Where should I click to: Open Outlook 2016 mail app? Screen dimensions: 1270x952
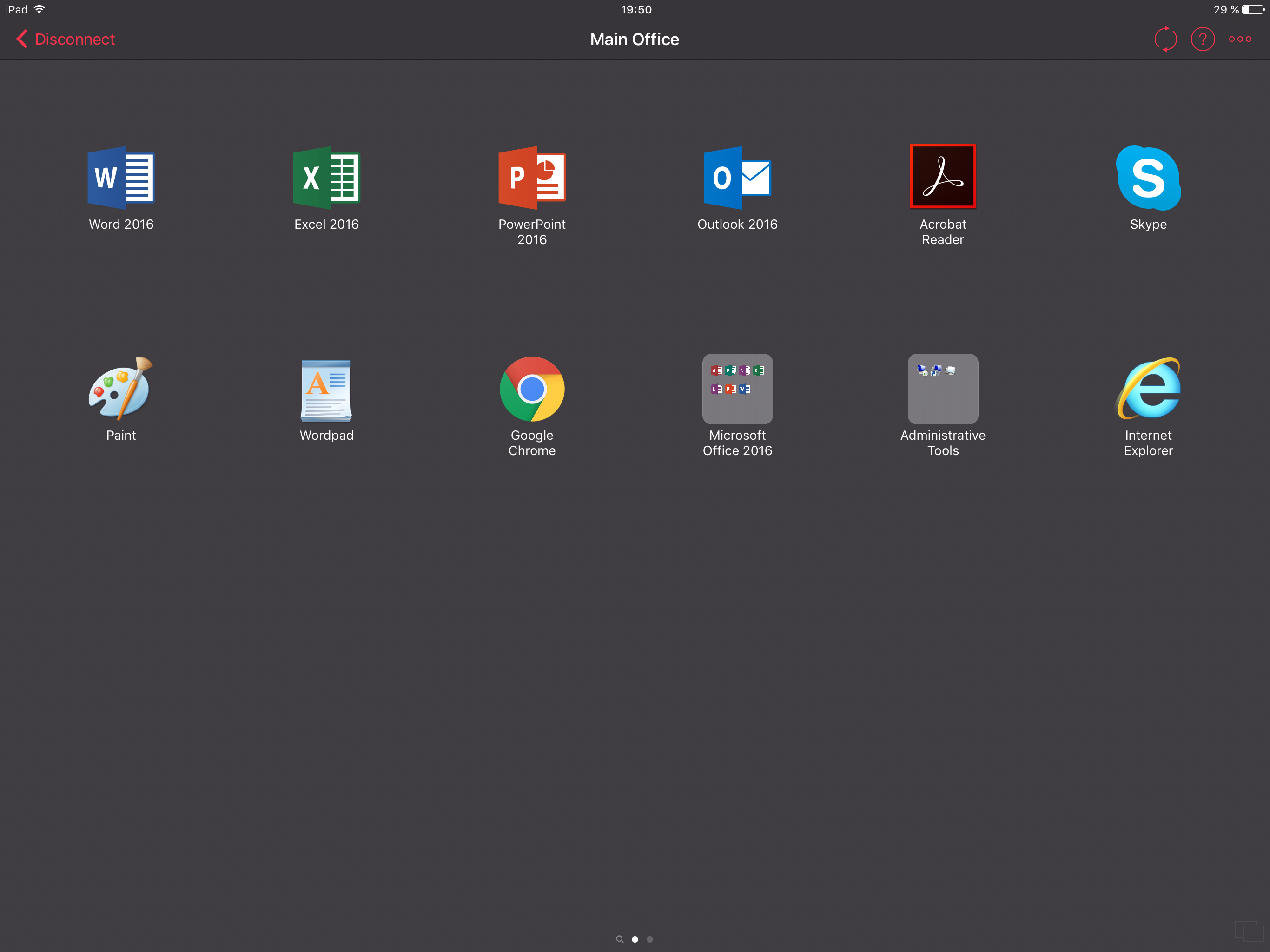737,178
